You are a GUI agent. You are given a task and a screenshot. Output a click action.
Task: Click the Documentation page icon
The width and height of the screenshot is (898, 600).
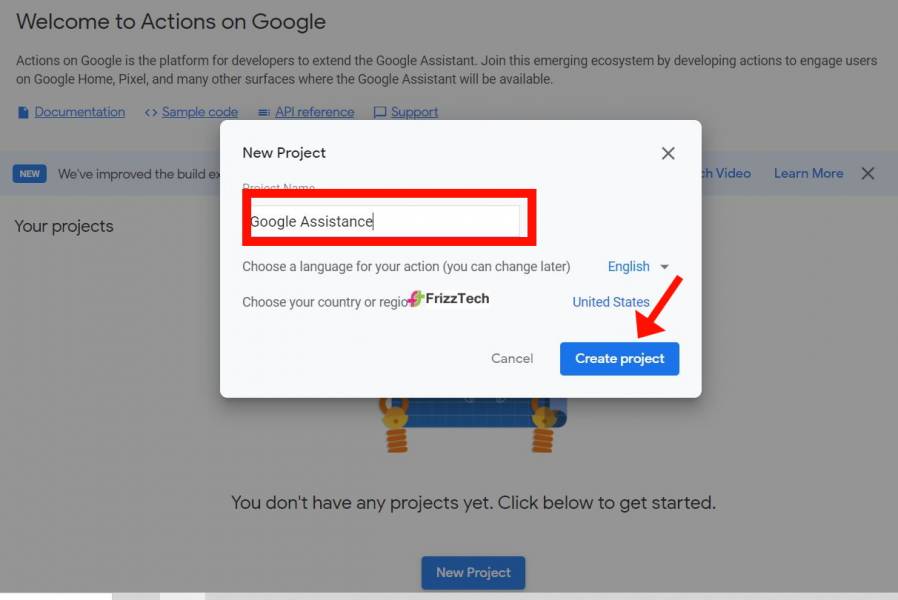coord(23,112)
